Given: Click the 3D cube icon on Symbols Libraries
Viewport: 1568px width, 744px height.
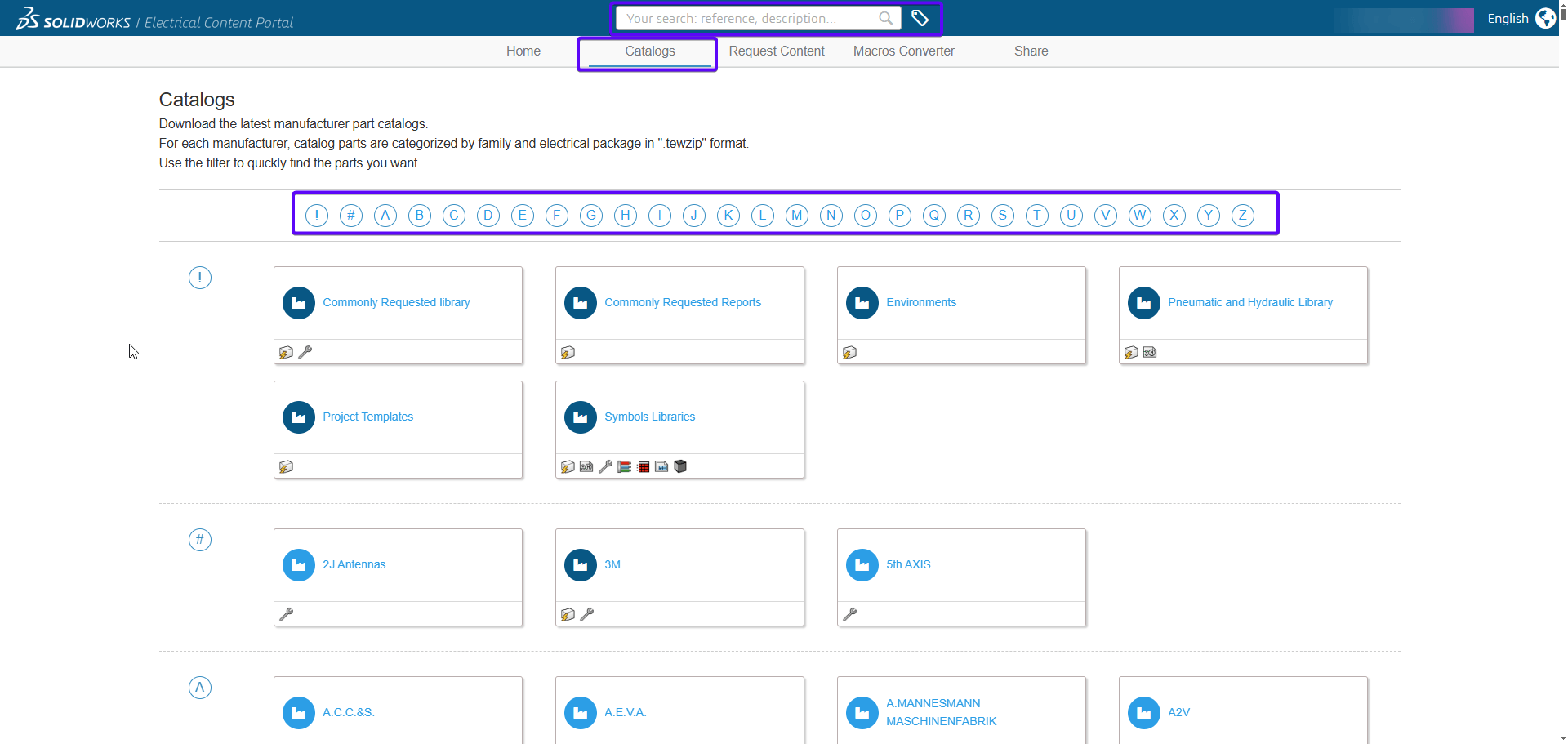Looking at the screenshot, I should pos(680,466).
